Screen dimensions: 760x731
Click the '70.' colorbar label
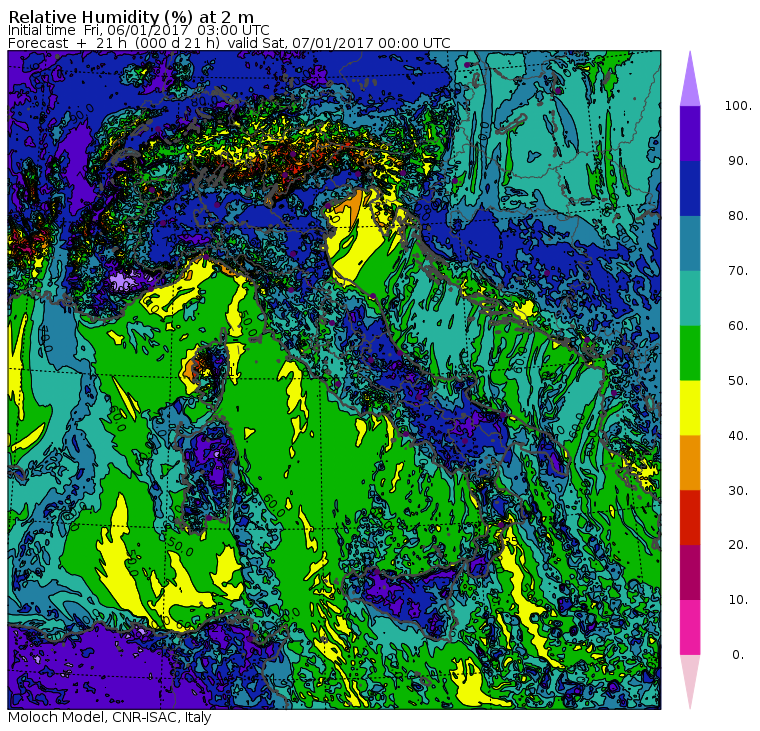pyautogui.click(x=738, y=270)
